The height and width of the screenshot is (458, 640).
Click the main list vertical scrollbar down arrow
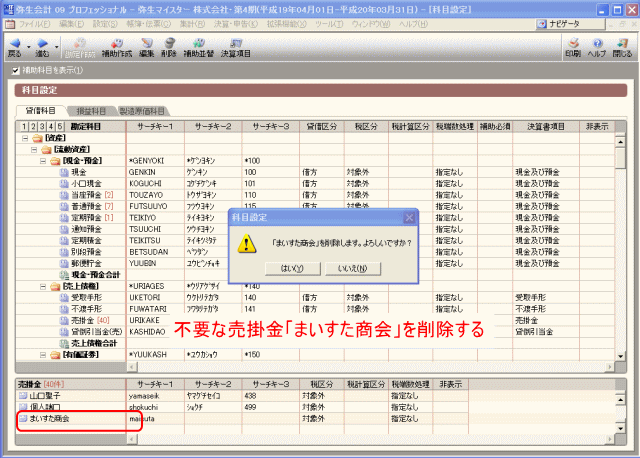(x=620, y=356)
